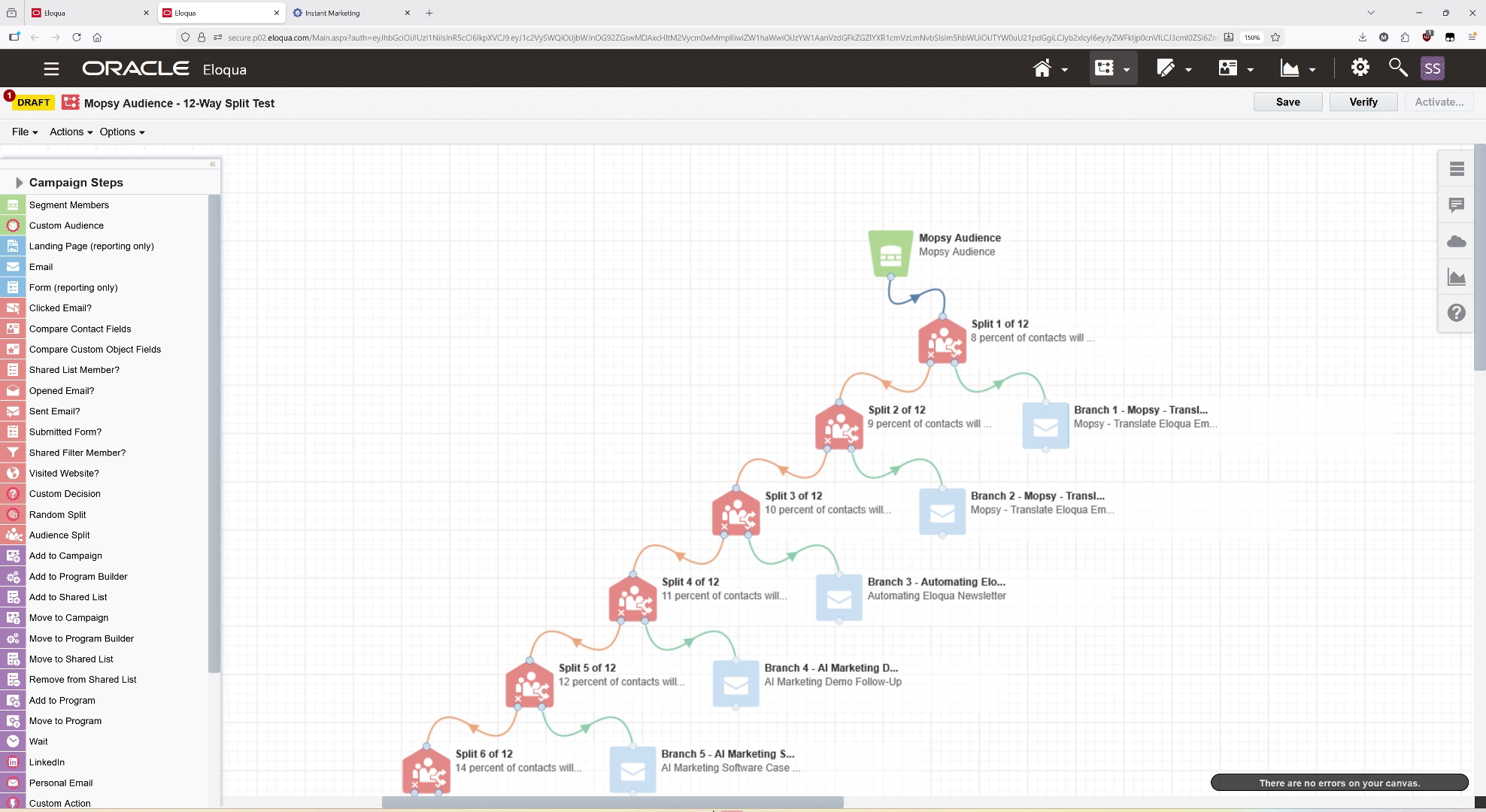Select the Split 2 of 12 decision icon

[x=839, y=426]
